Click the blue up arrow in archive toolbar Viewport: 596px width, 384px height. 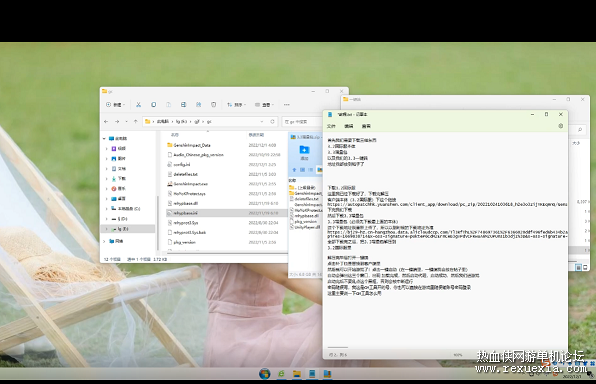tap(294, 170)
